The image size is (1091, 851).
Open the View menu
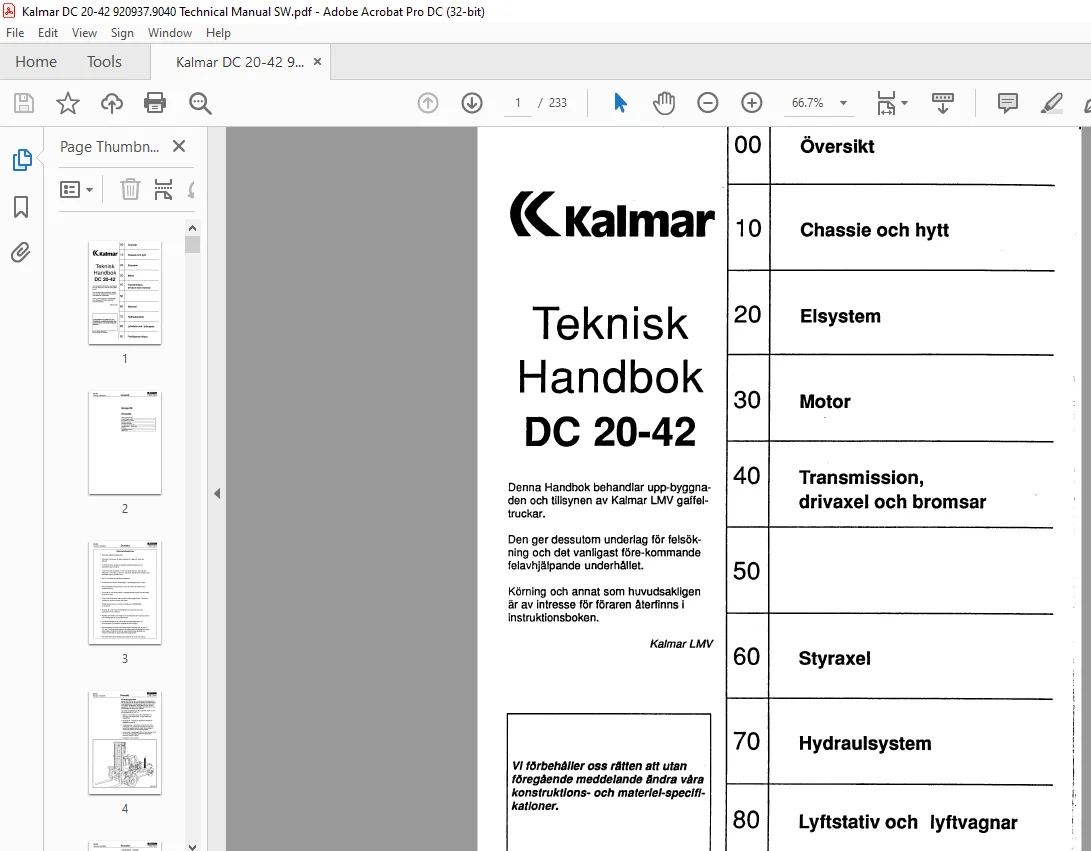click(x=84, y=33)
